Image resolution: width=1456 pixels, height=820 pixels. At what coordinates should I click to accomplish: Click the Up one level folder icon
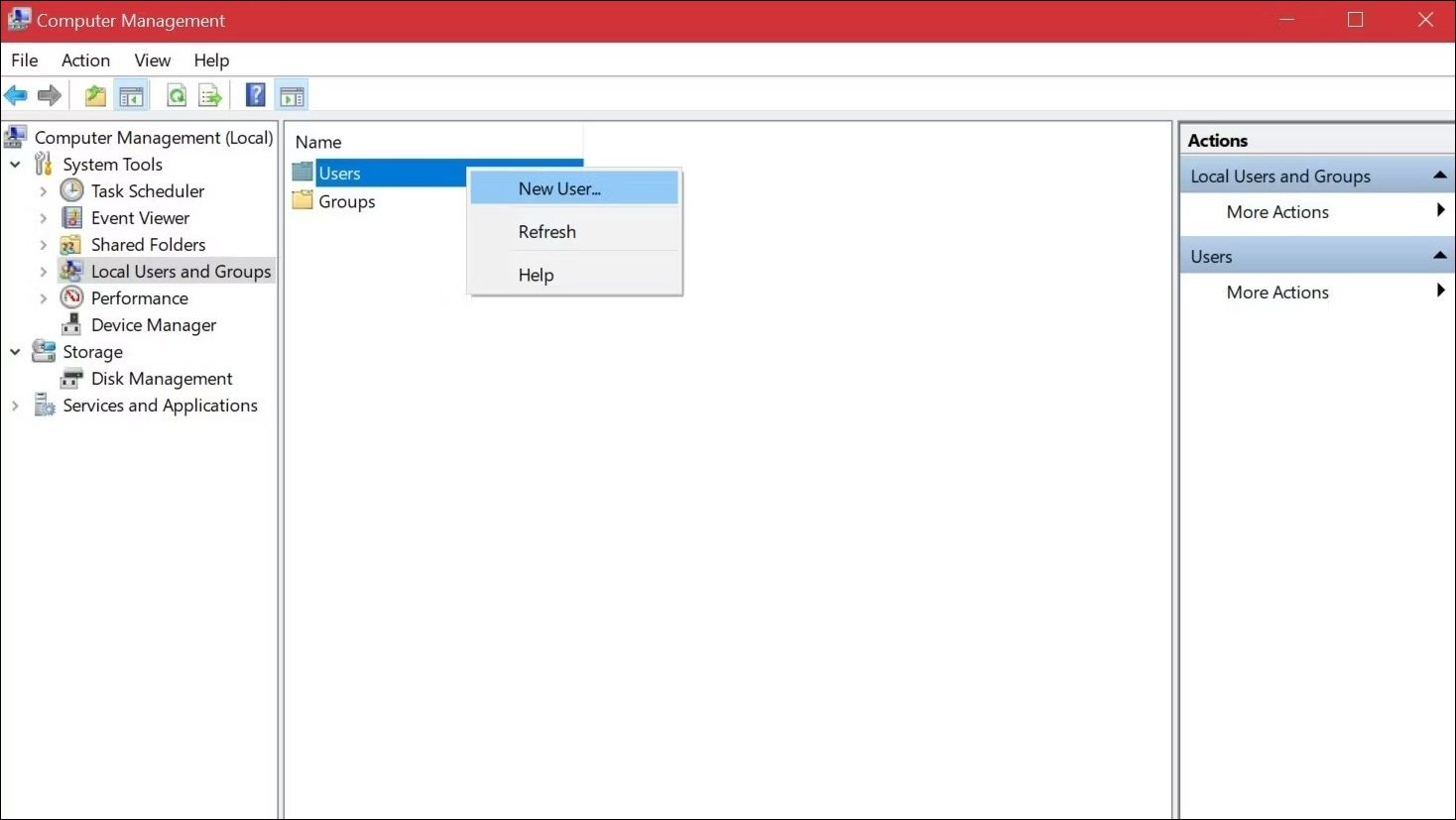tap(95, 95)
